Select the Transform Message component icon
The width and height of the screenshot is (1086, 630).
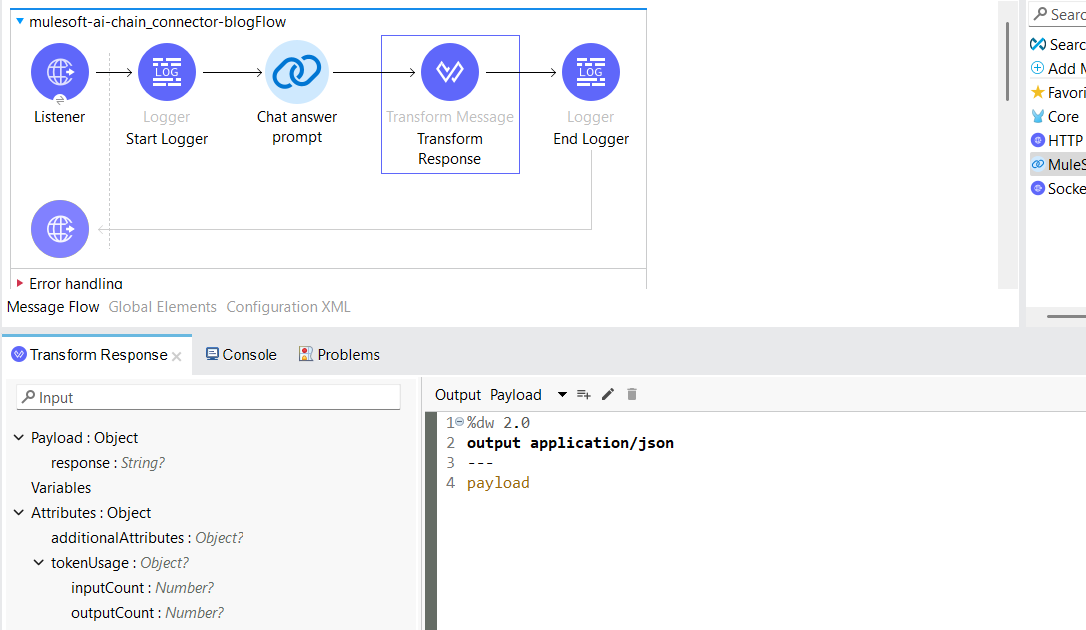[x=450, y=72]
